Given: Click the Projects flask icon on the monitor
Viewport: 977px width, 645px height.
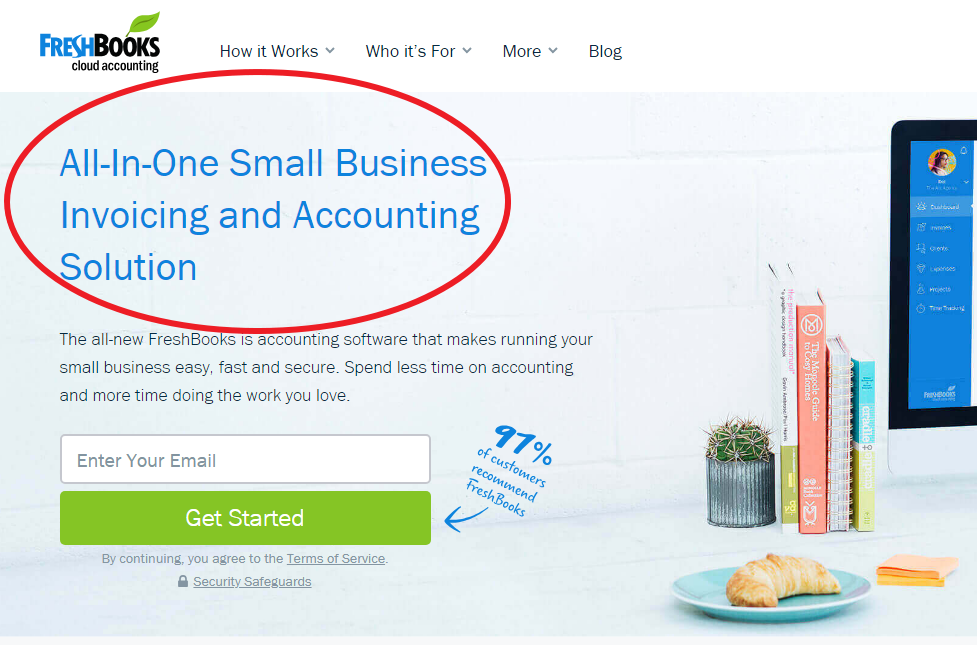Looking at the screenshot, I should point(921,289).
